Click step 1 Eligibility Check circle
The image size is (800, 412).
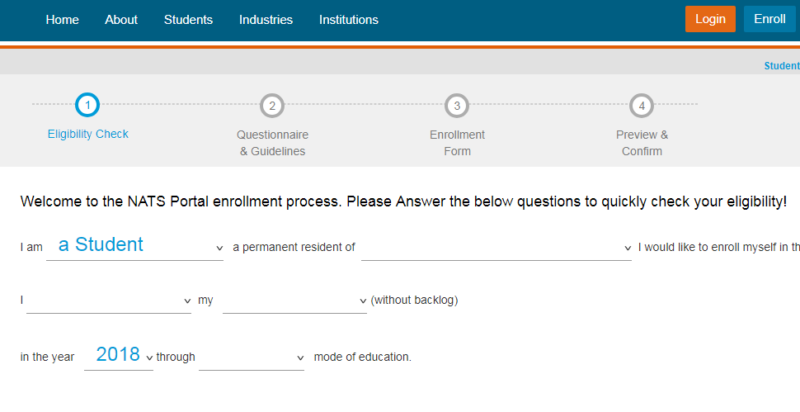[87, 104]
